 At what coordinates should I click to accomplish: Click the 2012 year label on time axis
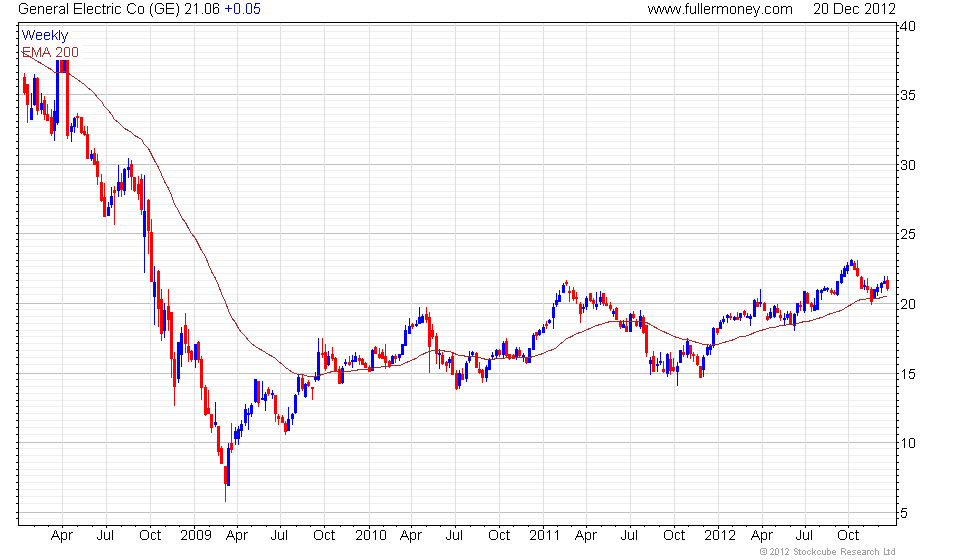click(720, 536)
